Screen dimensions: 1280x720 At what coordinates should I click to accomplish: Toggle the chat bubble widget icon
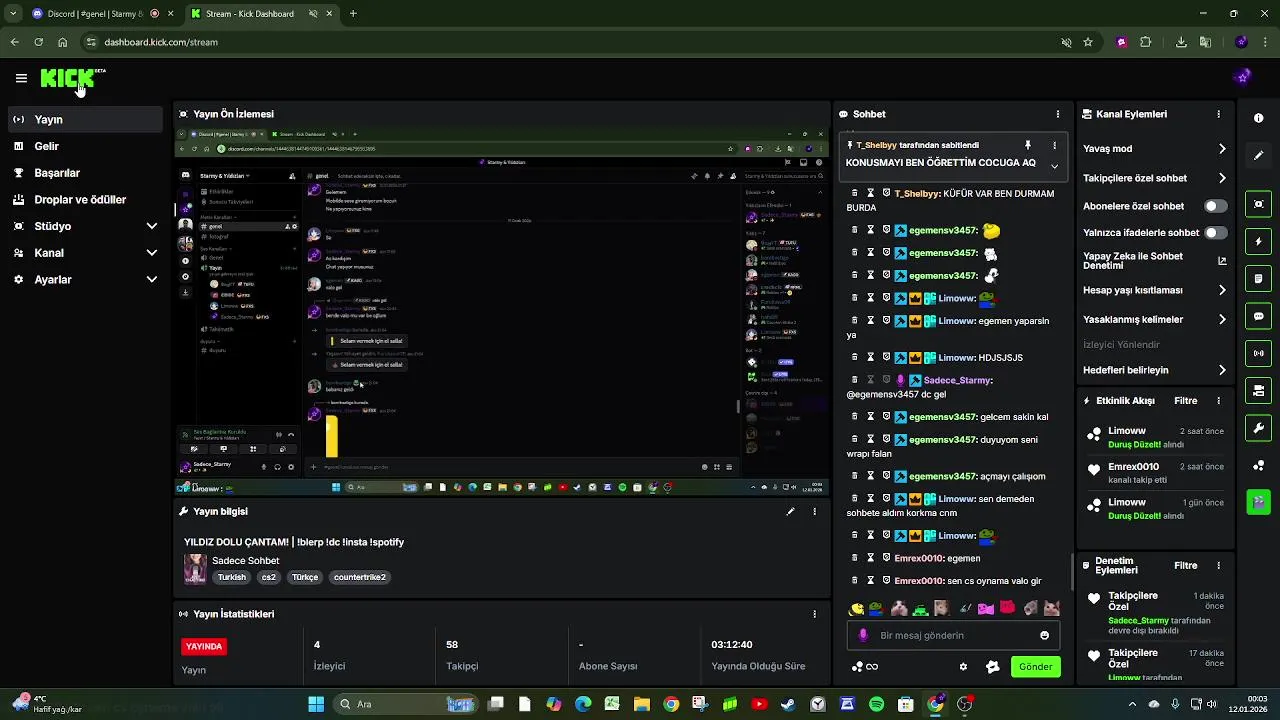click(1258, 316)
